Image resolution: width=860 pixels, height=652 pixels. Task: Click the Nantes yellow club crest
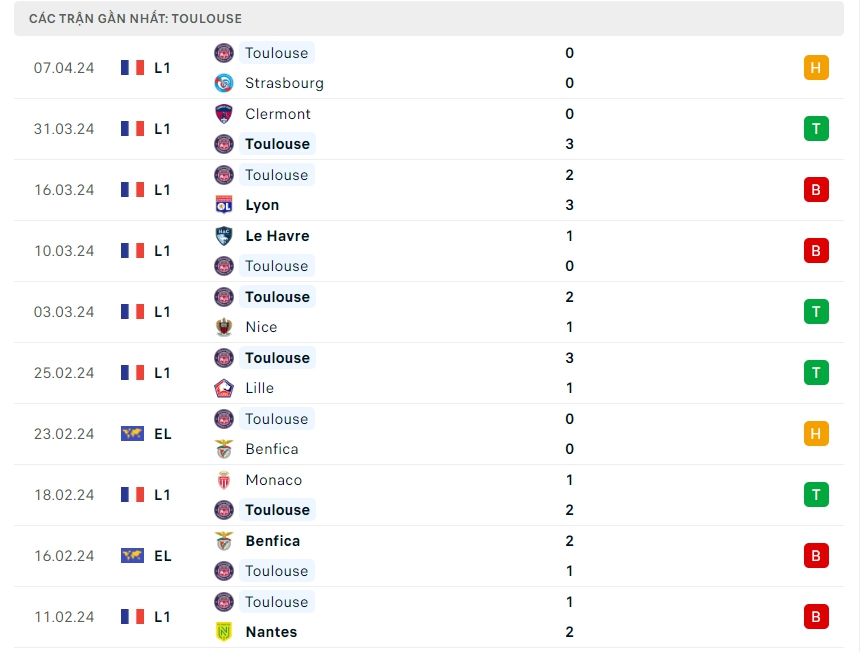pos(224,632)
